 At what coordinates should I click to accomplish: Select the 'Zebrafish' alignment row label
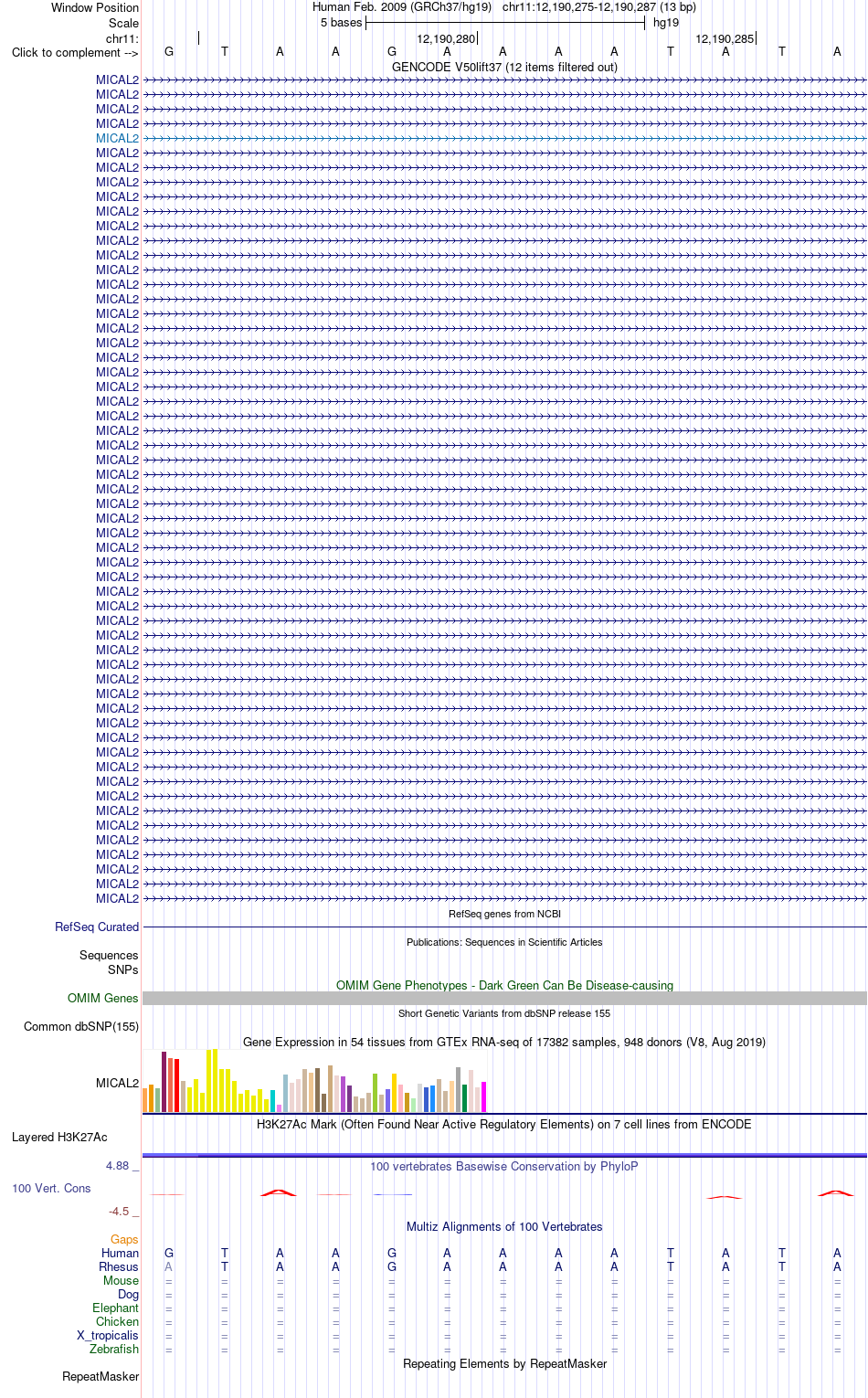point(114,1350)
